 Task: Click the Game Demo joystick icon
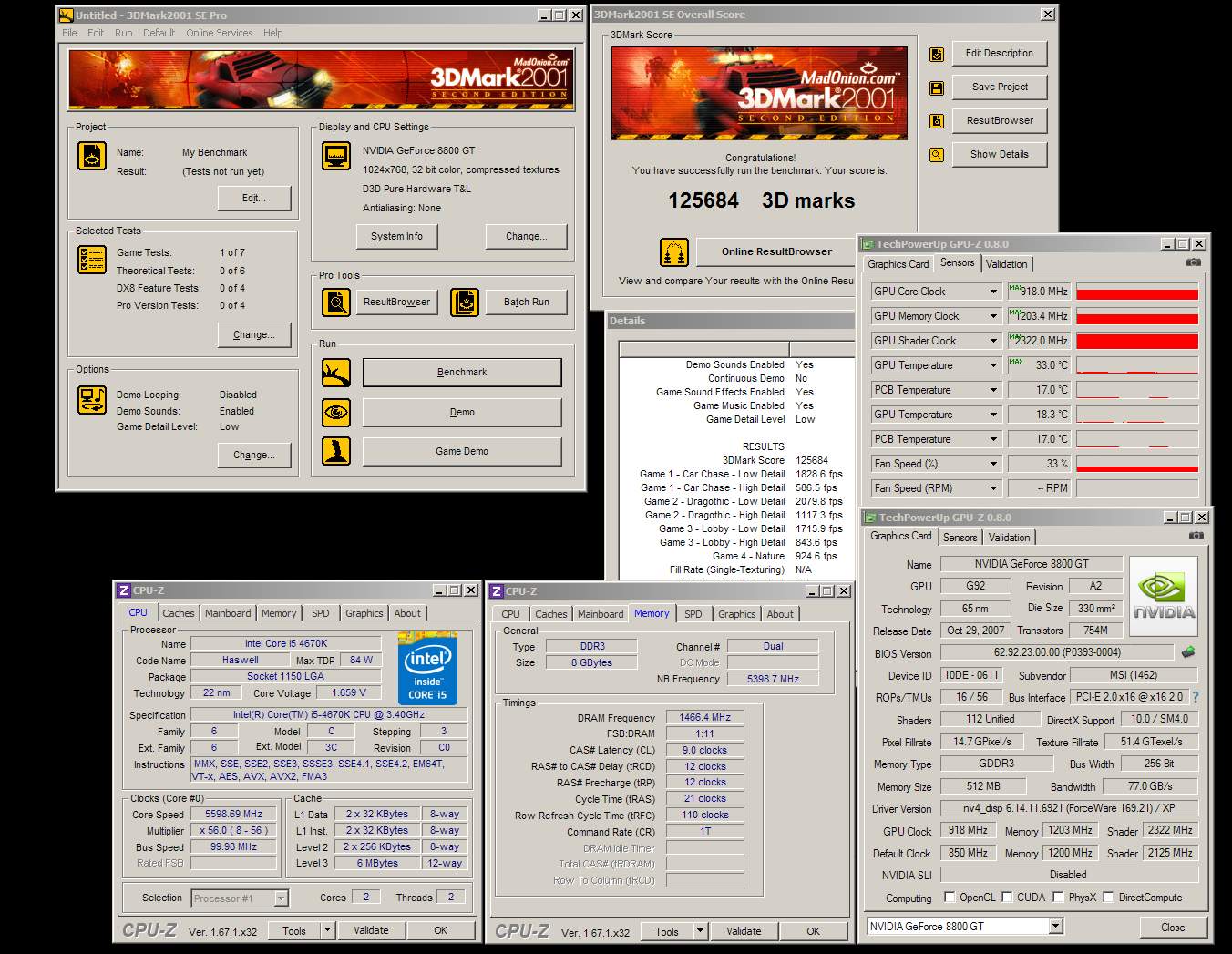tap(336, 451)
